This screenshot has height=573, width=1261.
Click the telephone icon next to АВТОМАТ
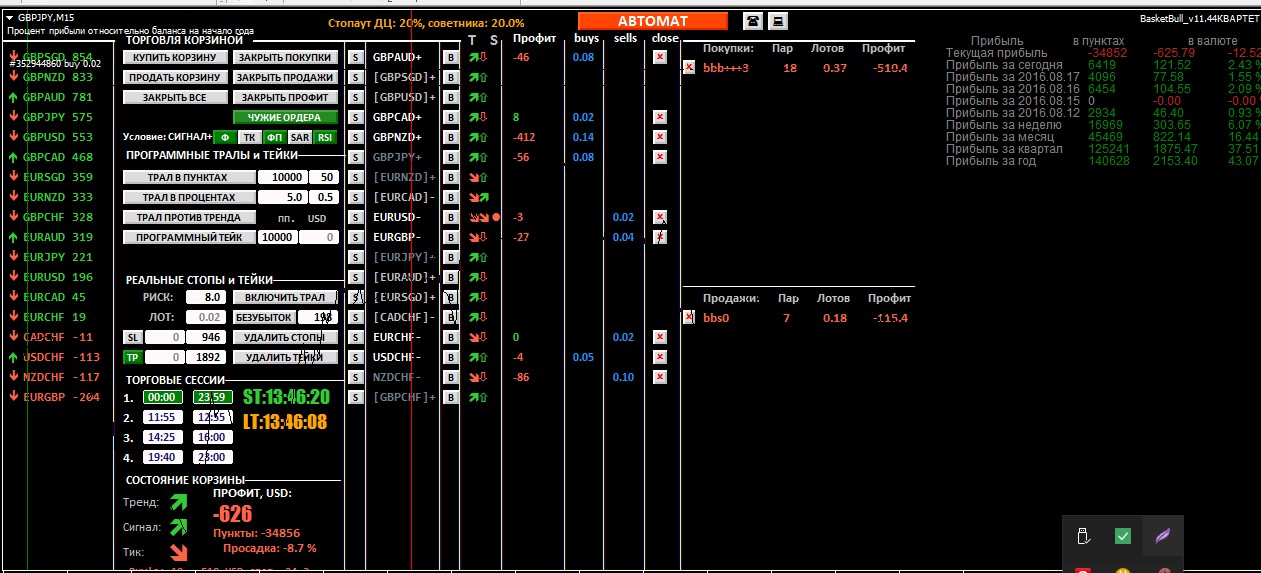tap(751, 21)
